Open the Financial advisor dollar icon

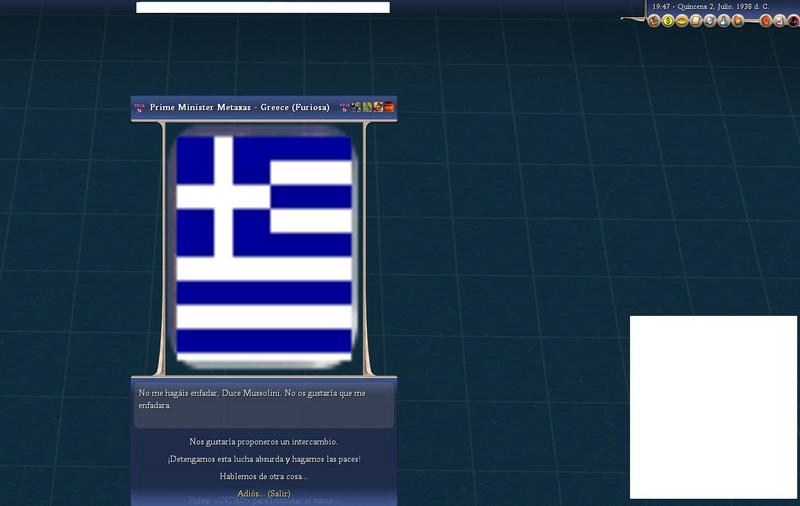[x=668, y=21]
